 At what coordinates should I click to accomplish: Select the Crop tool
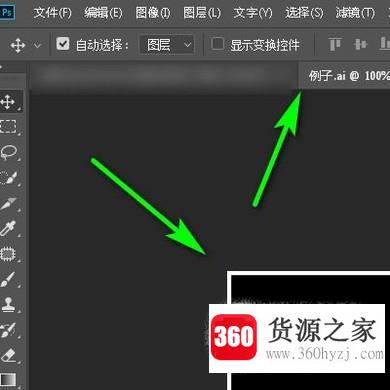(x=9, y=203)
